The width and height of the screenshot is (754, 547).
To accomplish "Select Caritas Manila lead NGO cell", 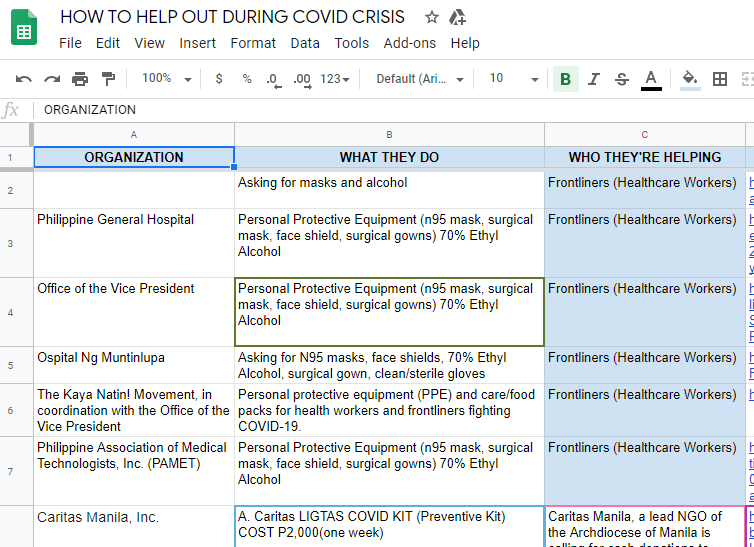I will click(x=645, y=526).
